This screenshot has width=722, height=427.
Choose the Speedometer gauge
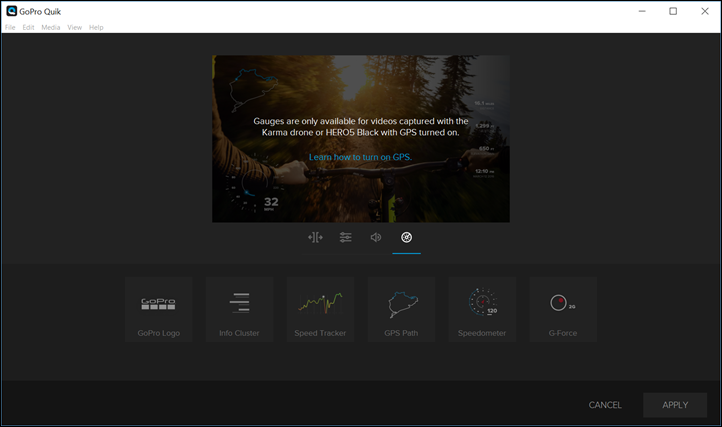tap(482, 310)
